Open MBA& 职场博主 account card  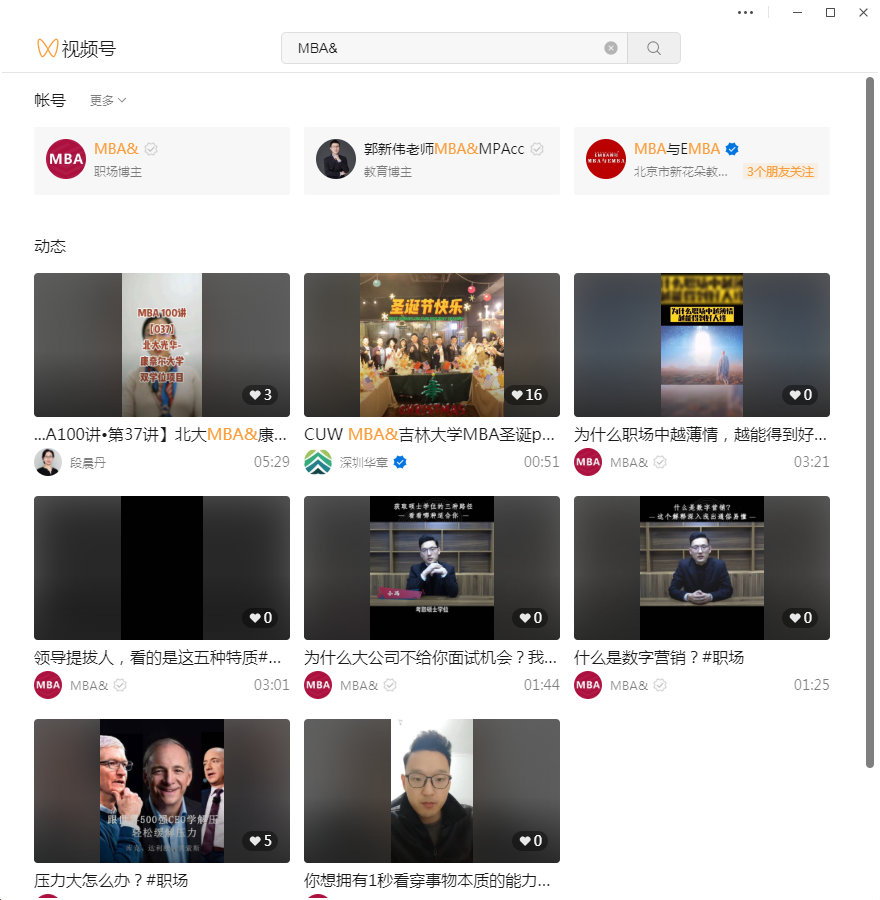162,161
